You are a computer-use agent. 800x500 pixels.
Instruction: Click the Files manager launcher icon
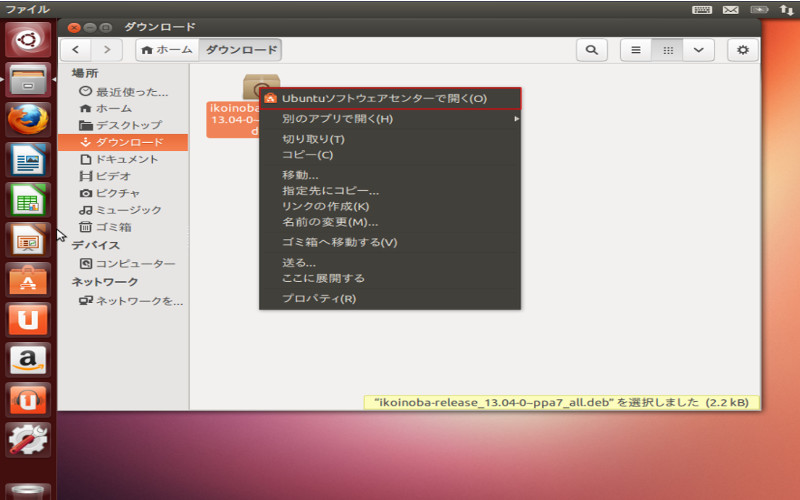(x=28, y=79)
